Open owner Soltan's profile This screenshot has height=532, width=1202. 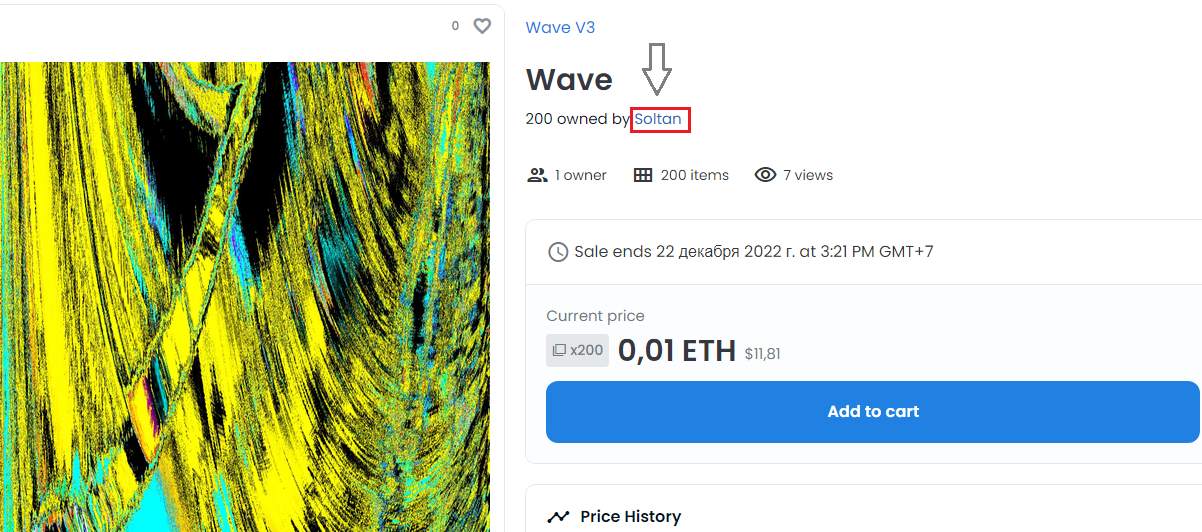point(658,119)
